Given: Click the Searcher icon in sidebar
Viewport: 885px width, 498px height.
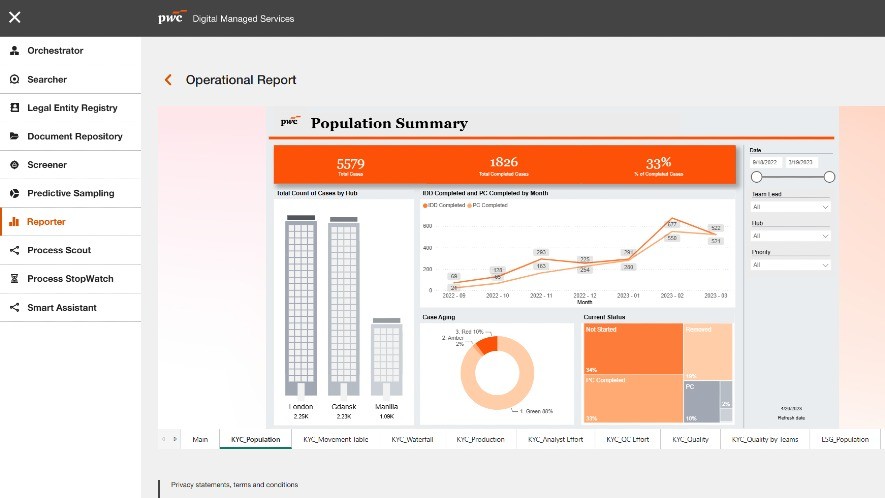Looking at the screenshot, I should click(15, 79).
